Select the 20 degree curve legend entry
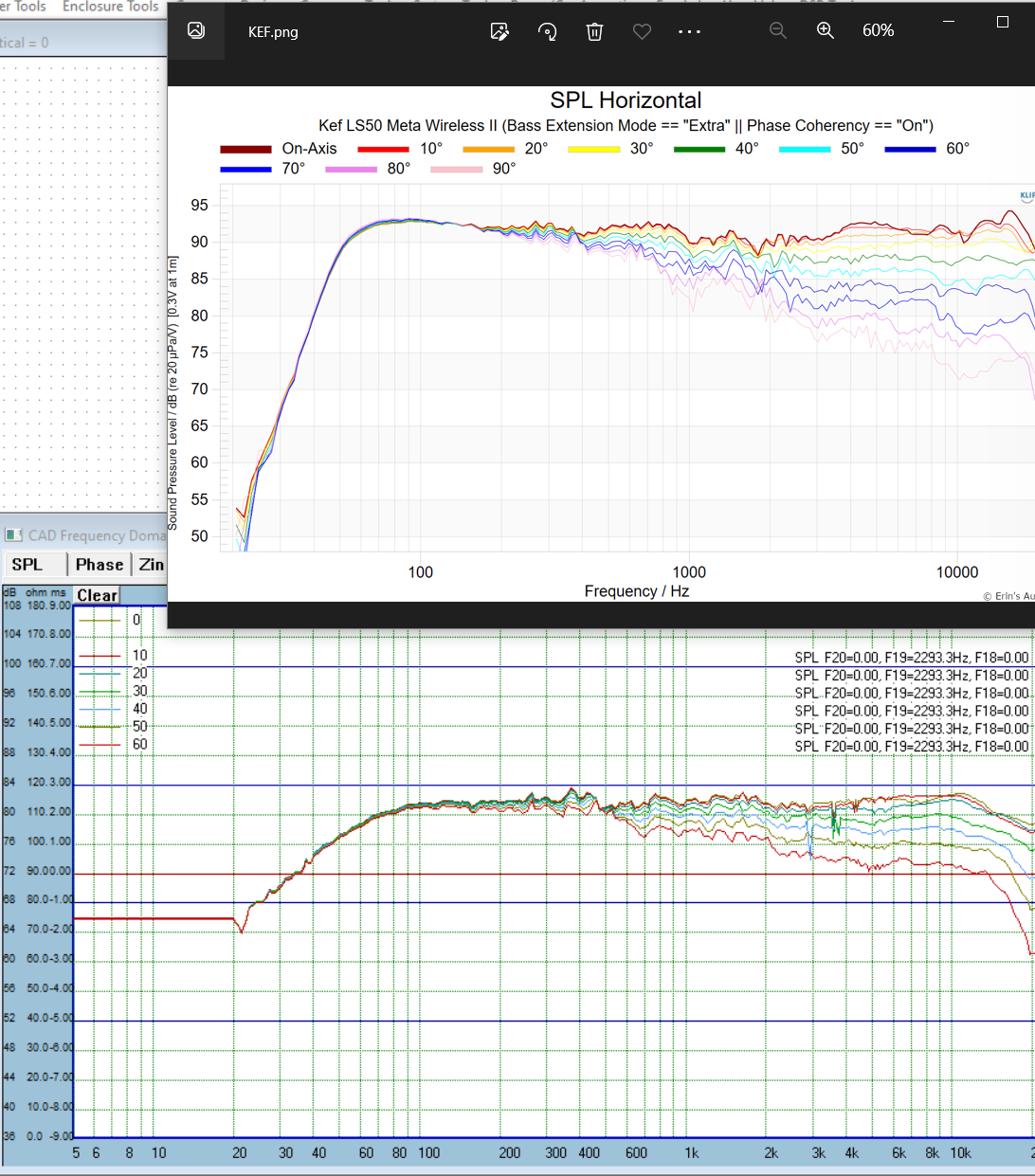This screenshot has width=1035, height=1176. 113,673
